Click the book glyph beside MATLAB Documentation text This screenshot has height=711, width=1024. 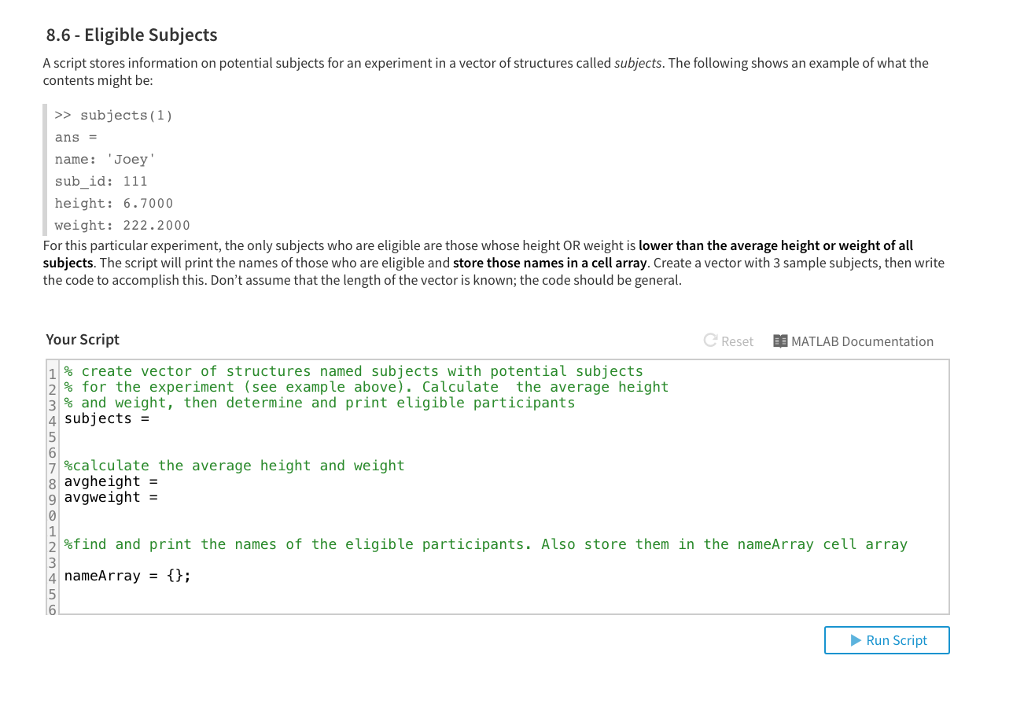(x=780, y=341)
